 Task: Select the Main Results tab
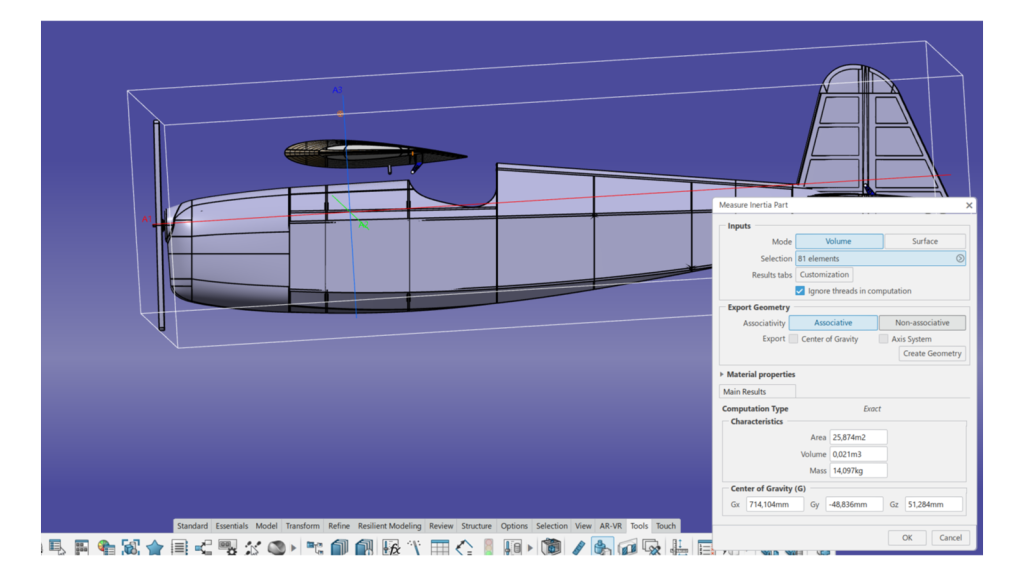tap(757, 392)
